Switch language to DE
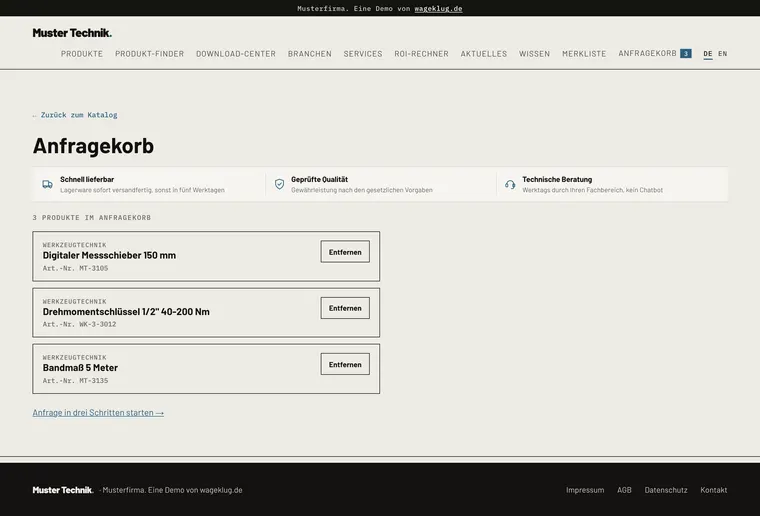This screenshot has height=516, width=760. pos(708,54)
